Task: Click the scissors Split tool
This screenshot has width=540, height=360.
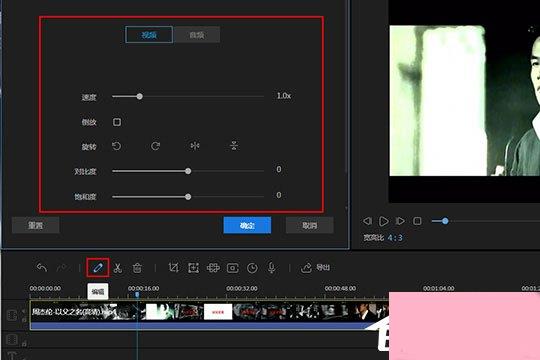Action: tap(118, 268)
